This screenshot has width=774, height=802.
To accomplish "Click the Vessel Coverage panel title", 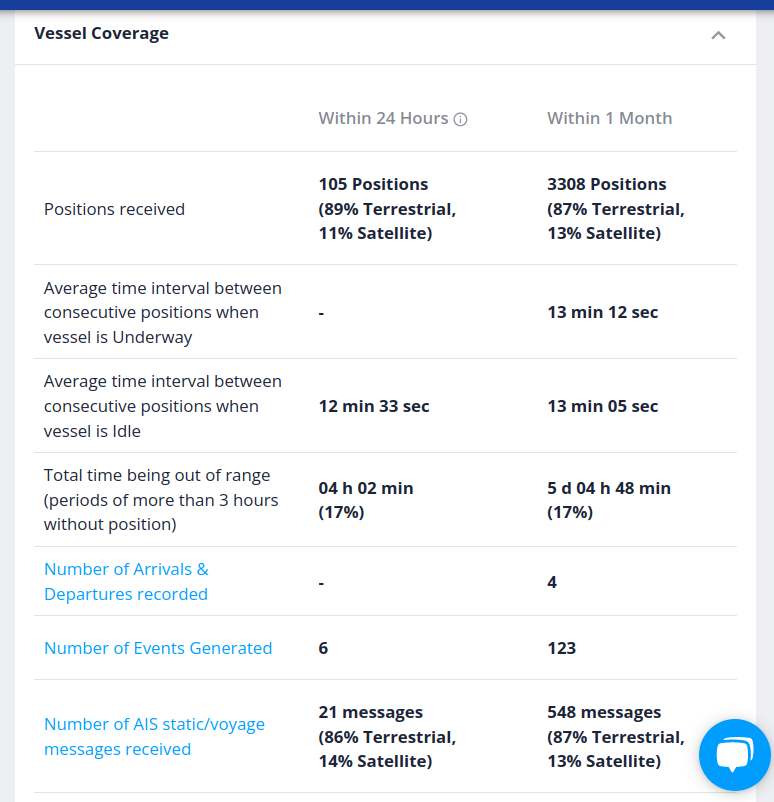I will coord(101,33).
